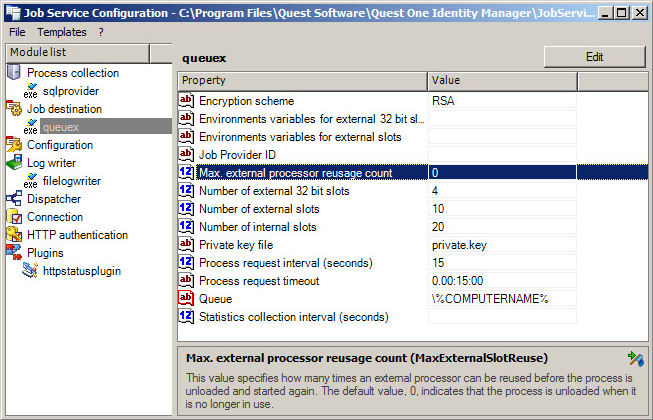This screenshot has height=420, width=653.
Task: Click the 0.00:15:00 timeout value
Action: click(x=502, y=281)
